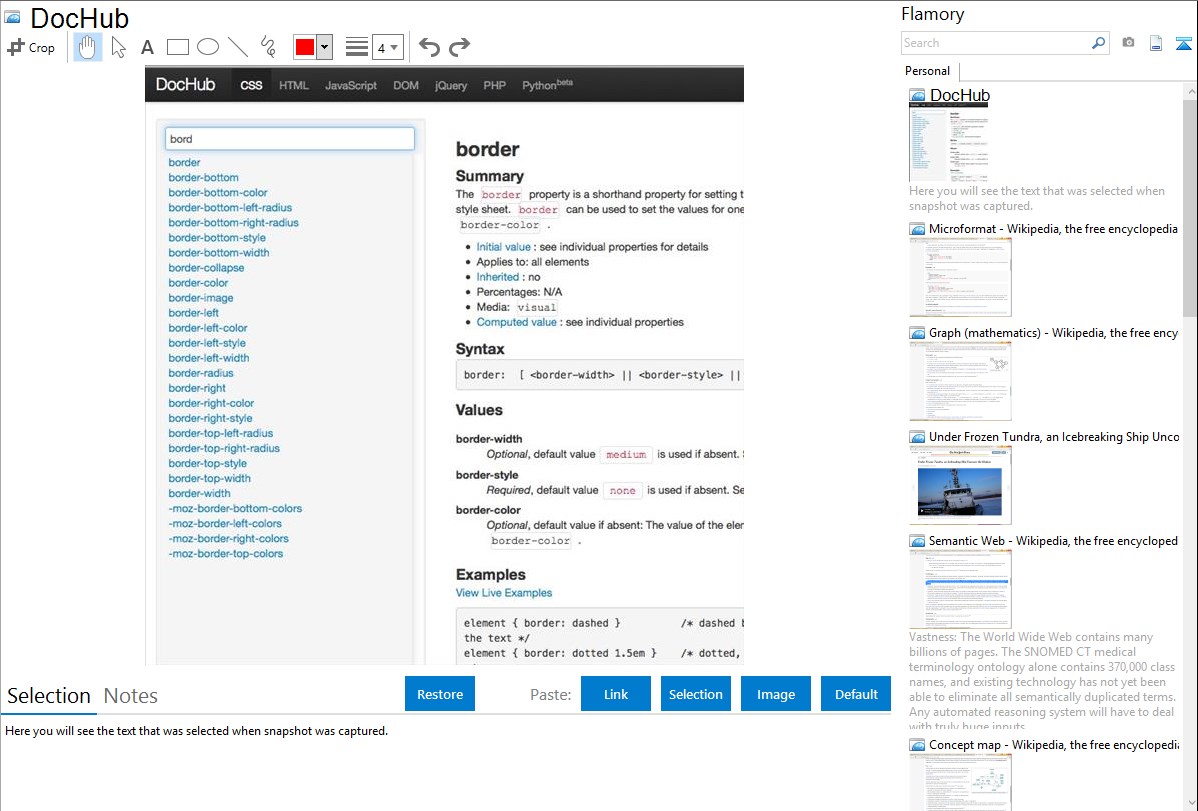The image size is (1198, 811).
Task: Choose the arrow pointer selection tool
Action: click(118, 47)
